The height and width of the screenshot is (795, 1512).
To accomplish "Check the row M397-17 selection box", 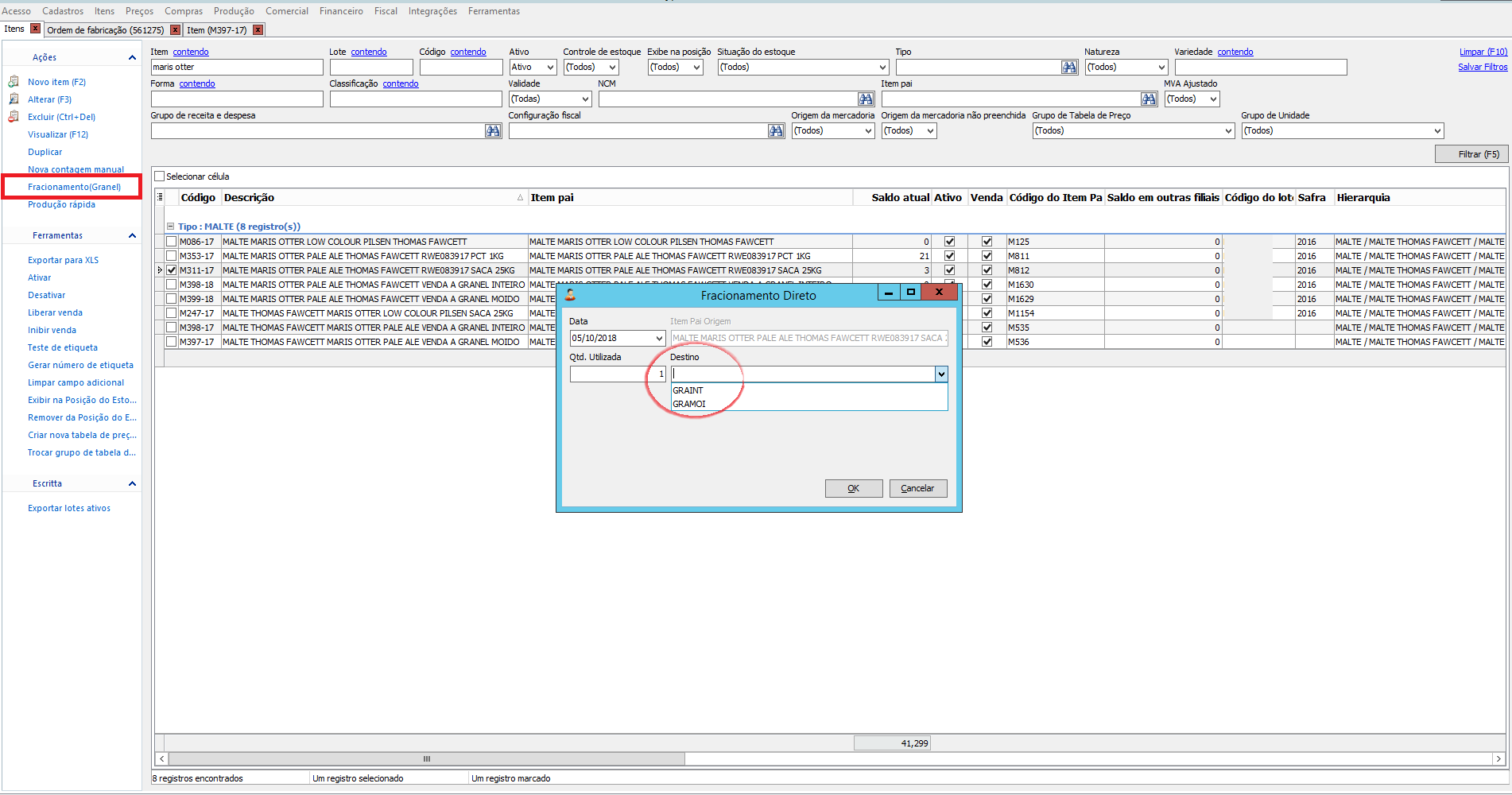I will point(171,342).
